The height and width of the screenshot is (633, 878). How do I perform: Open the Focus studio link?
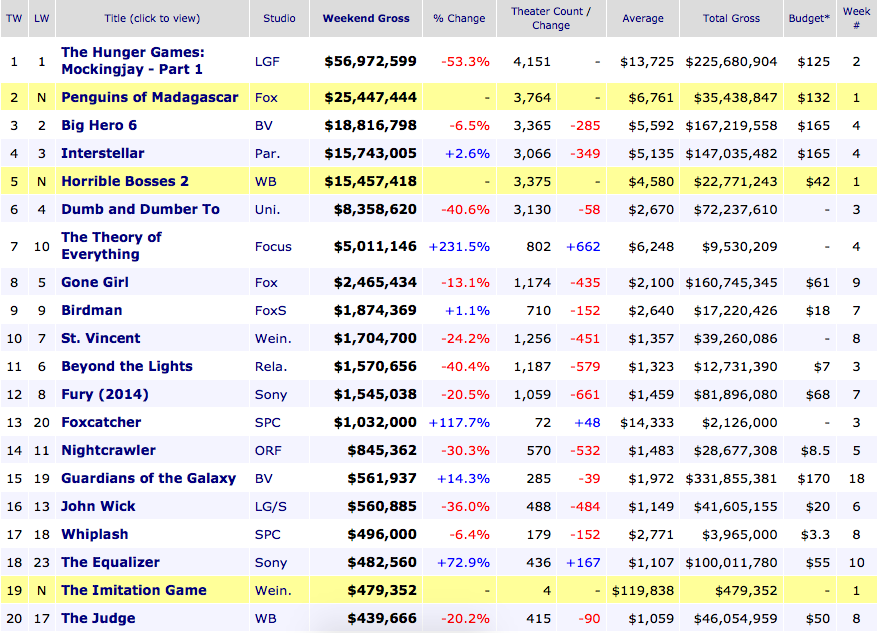[x=273, y=246]
